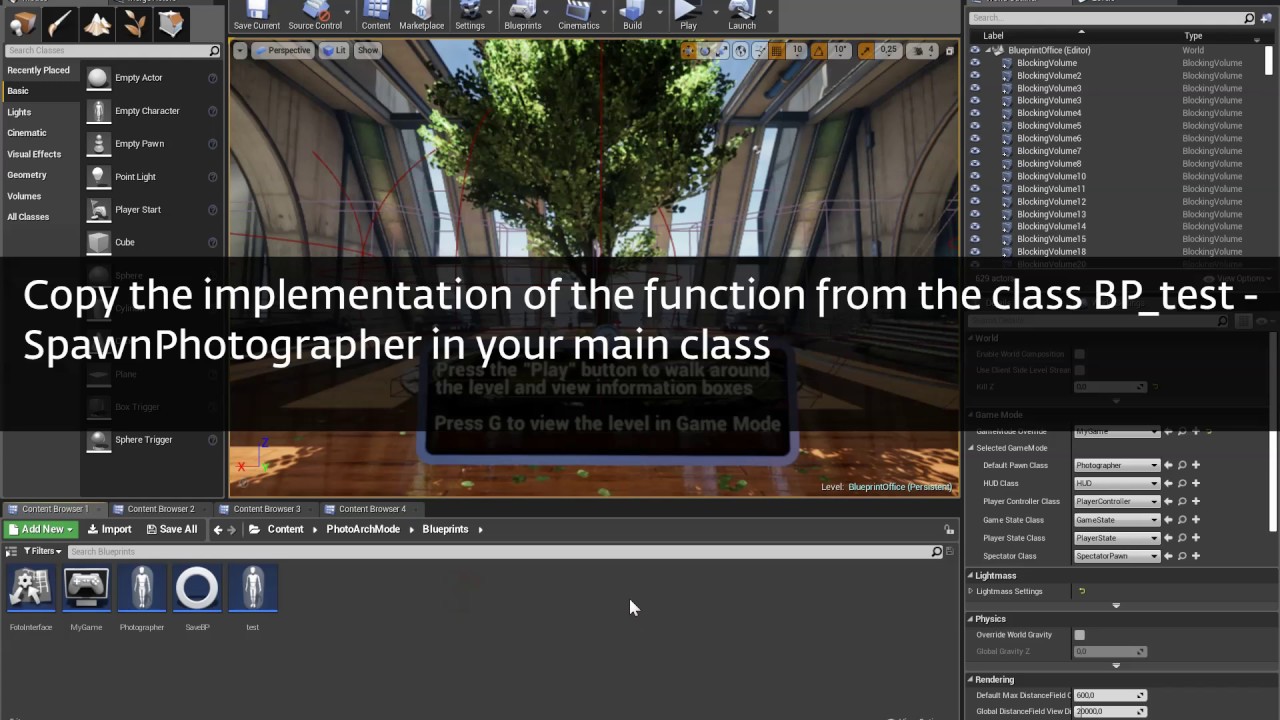Image resolution: width=1280 pixels, height=720 pixels.
Task: Toggle the surface snapping icon in the viewport
Action: (x=760, y=51)
